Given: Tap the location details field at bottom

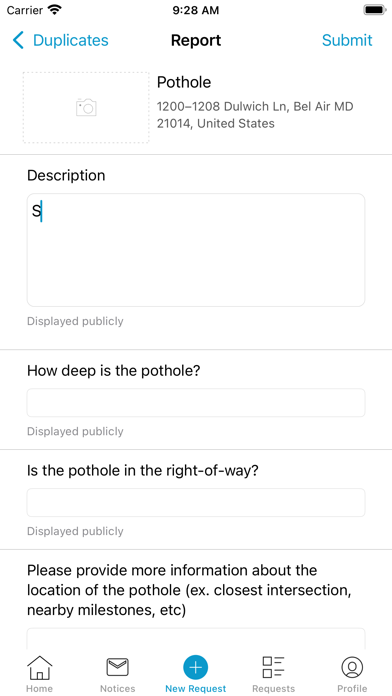Looking at the screenshot, I should (x=196, y=639).
